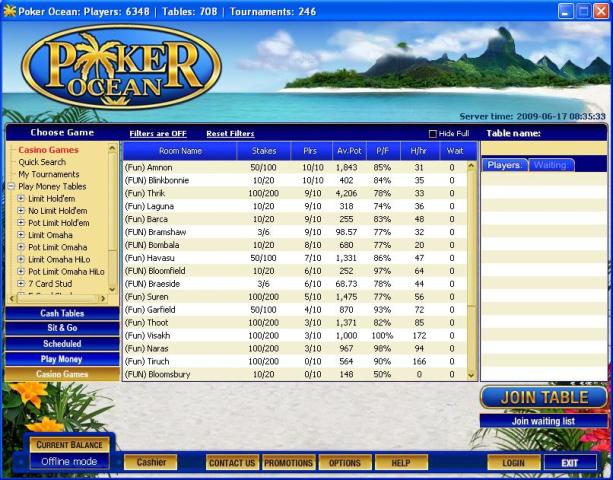
Task: Click the table list scroll-down arrow
Action: coord(471,375)
